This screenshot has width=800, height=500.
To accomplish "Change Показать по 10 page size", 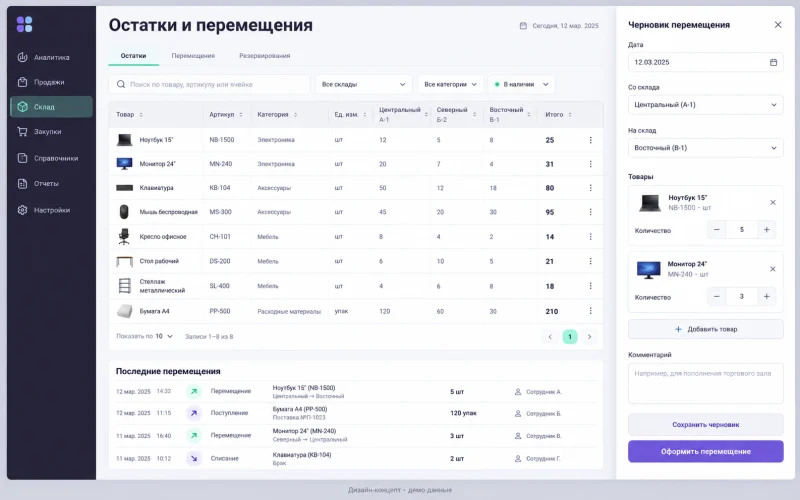I will 164,336.
